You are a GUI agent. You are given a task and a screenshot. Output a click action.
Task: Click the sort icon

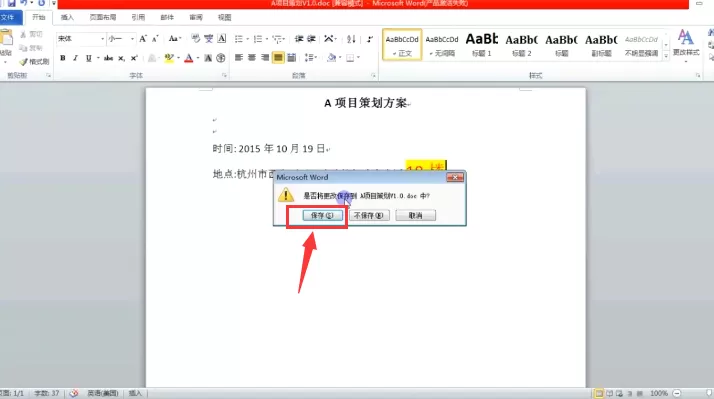click(351, 39)
